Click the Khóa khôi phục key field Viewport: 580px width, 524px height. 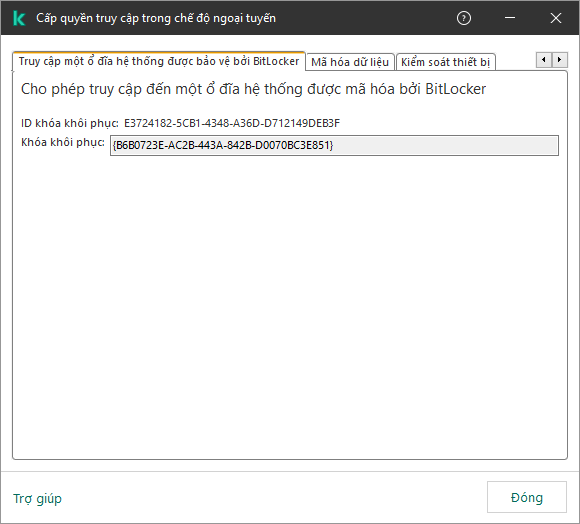(334, 145)
